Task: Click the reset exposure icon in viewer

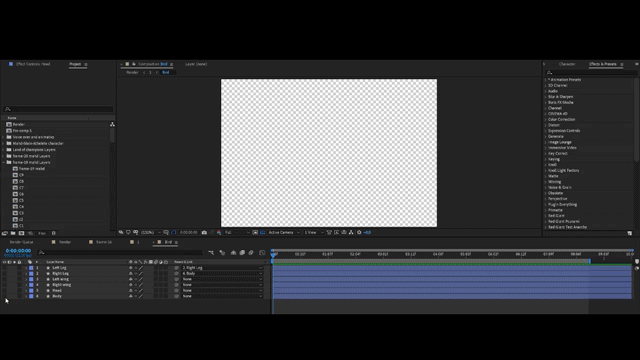Action: click(x=359, y=232)
